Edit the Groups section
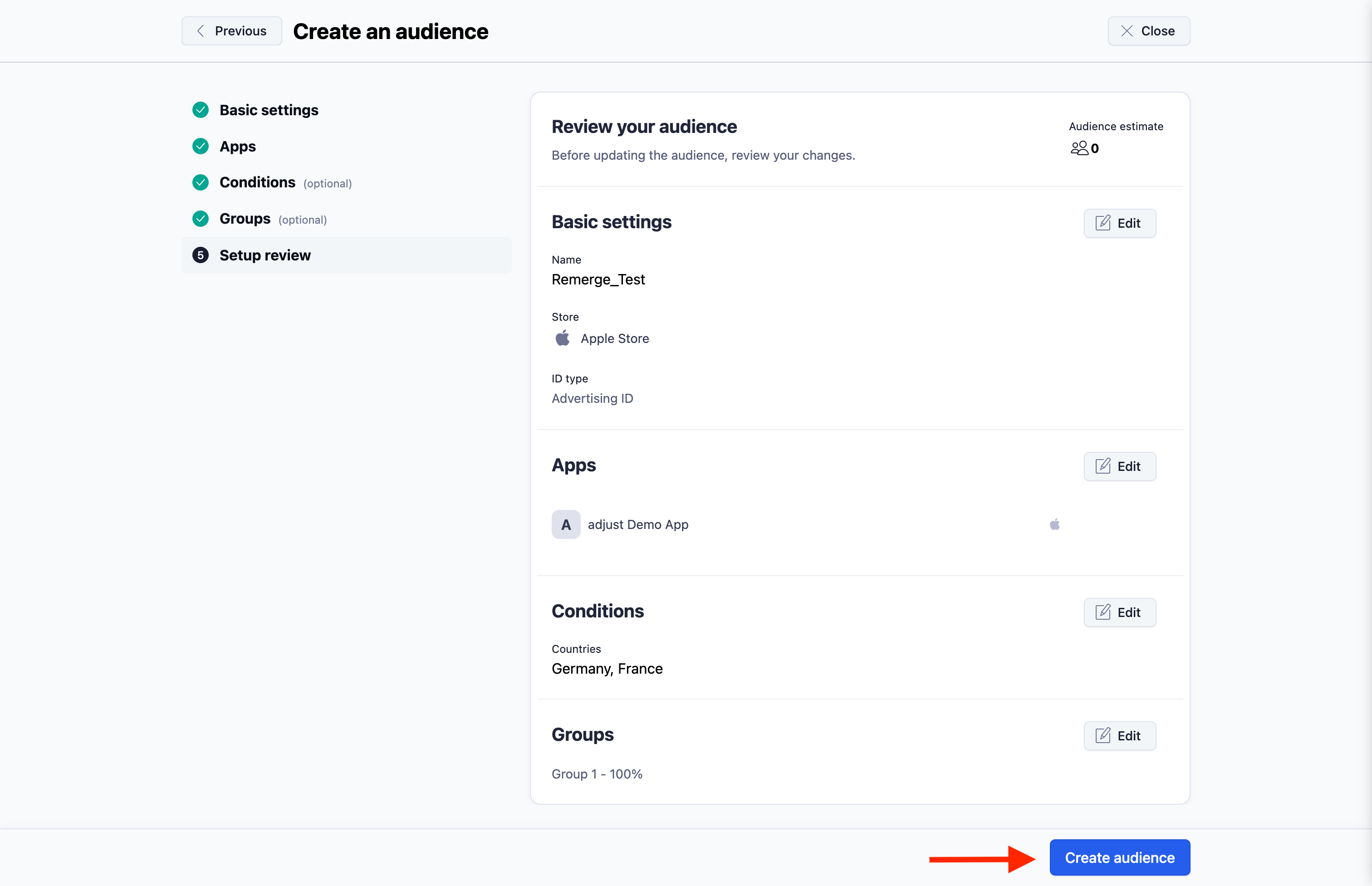 pyautogui.click(x=1119, y=736)
